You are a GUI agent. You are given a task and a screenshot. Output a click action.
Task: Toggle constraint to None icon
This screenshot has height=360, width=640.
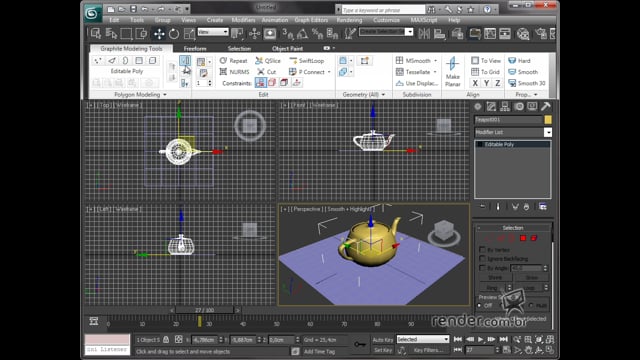coord(260,83)
